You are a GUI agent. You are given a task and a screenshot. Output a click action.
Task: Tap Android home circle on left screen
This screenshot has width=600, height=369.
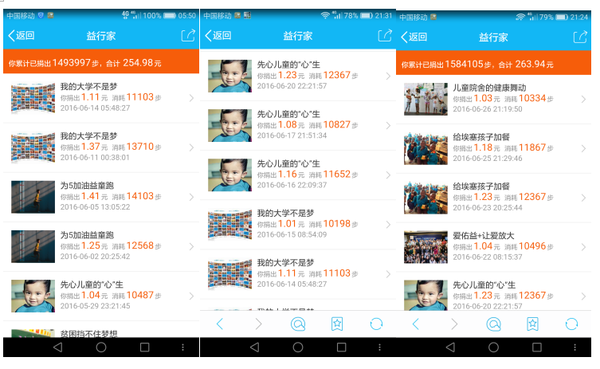tap(101, 347)
